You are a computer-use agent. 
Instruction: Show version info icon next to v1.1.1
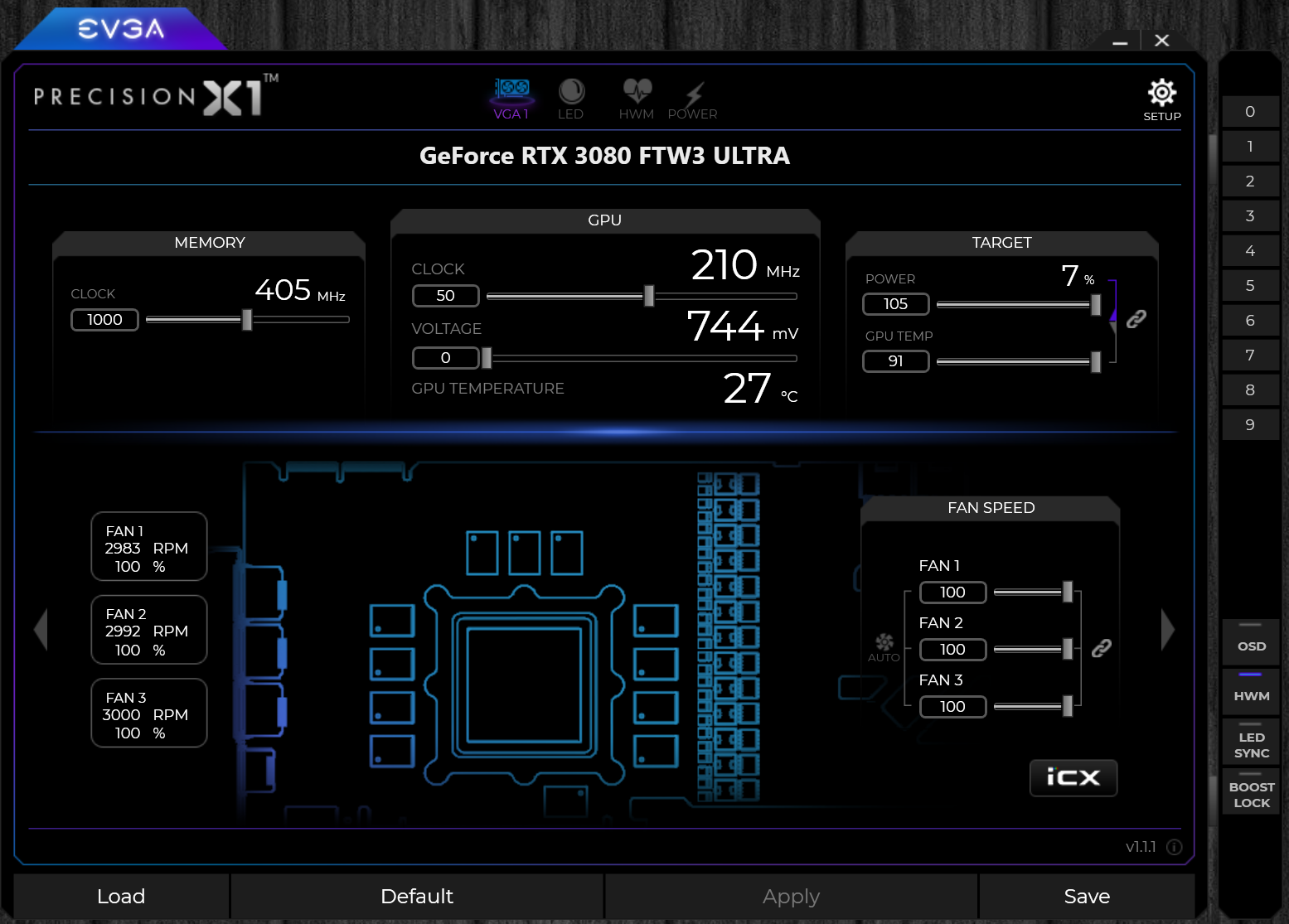[1175, 847]
